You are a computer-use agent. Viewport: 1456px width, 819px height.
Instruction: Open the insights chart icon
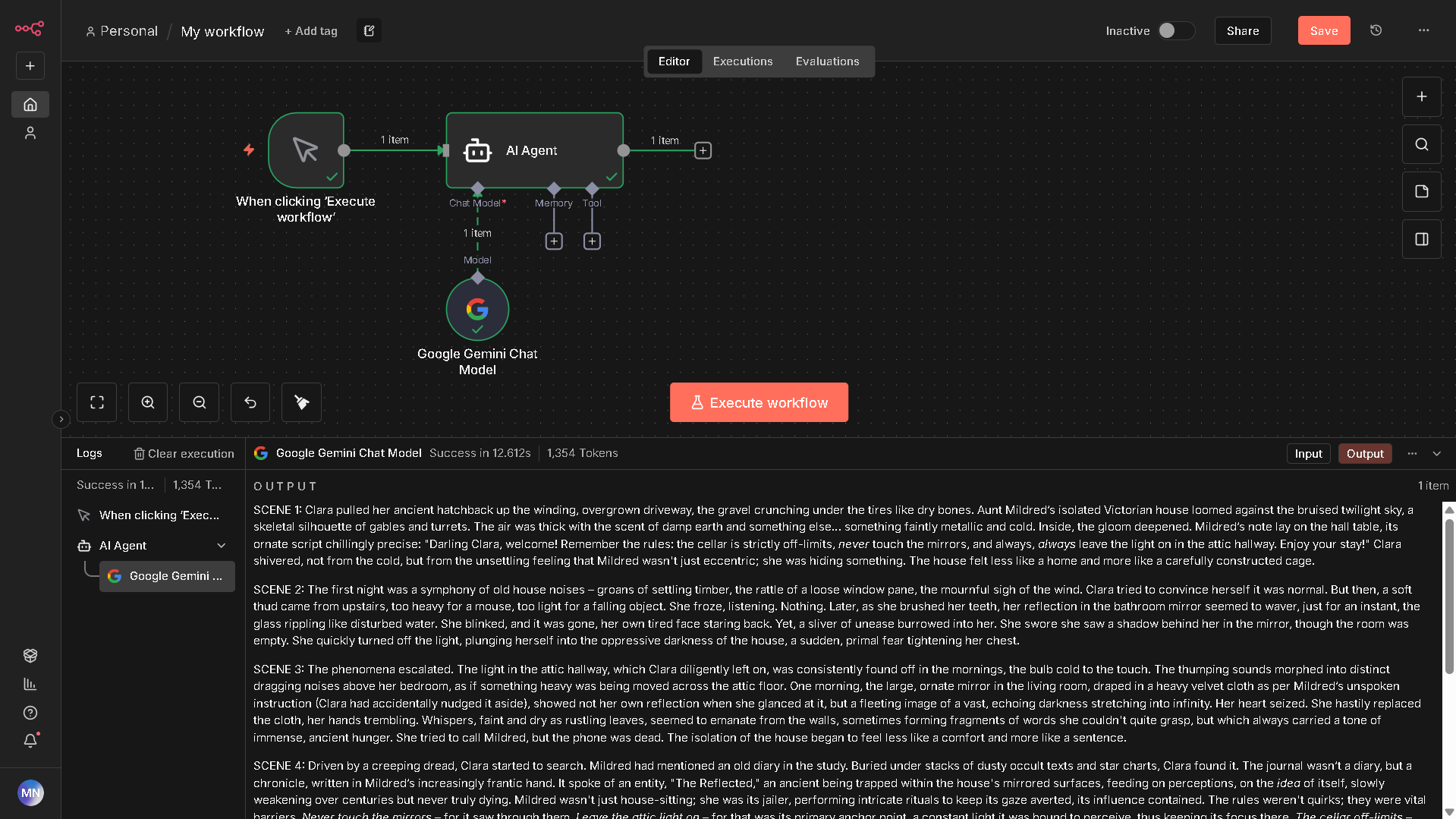[x=30, y=684]
